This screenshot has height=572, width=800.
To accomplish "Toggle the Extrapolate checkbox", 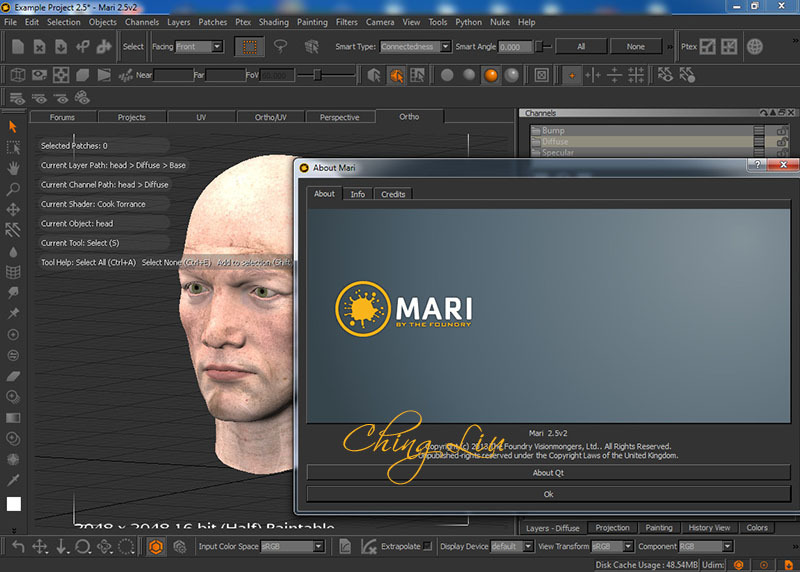I will tap(427, 546).
